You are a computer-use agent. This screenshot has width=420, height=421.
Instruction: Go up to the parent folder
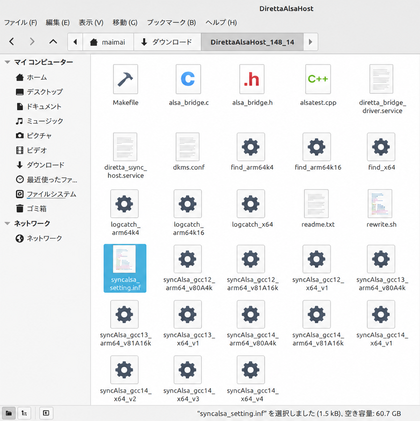point(53,42)
